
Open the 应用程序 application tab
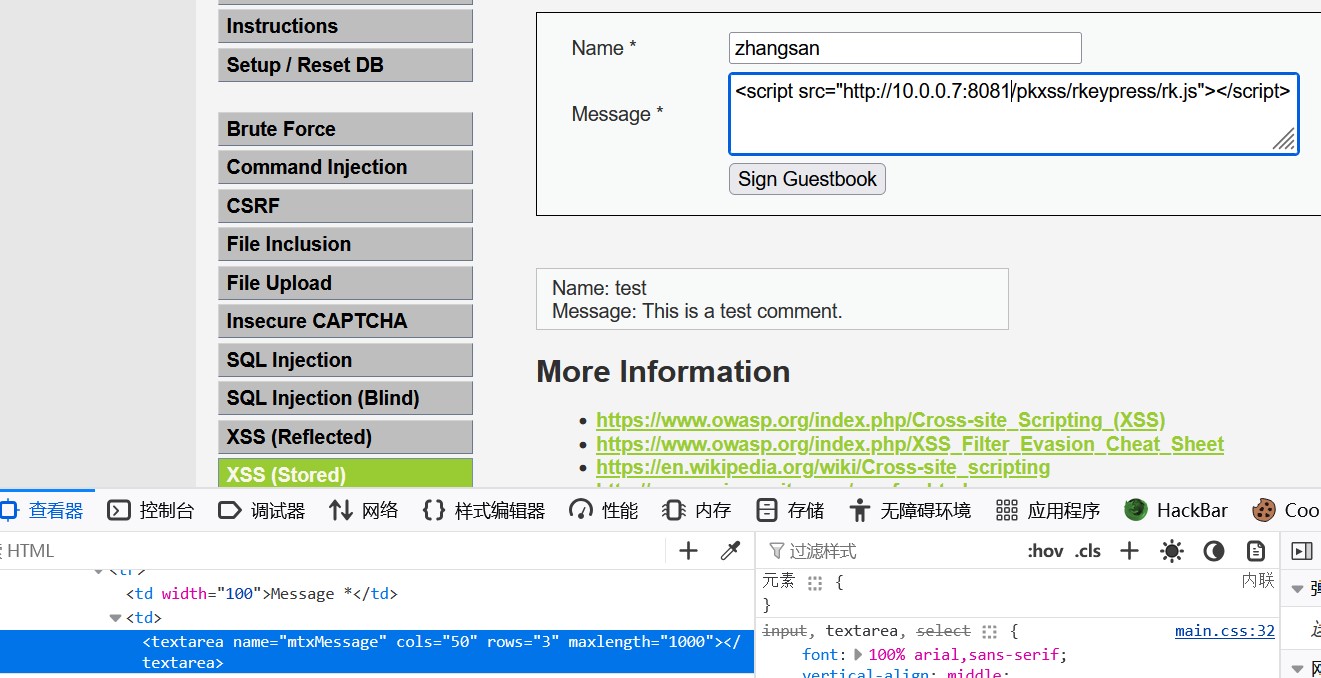pos(1048,510)
